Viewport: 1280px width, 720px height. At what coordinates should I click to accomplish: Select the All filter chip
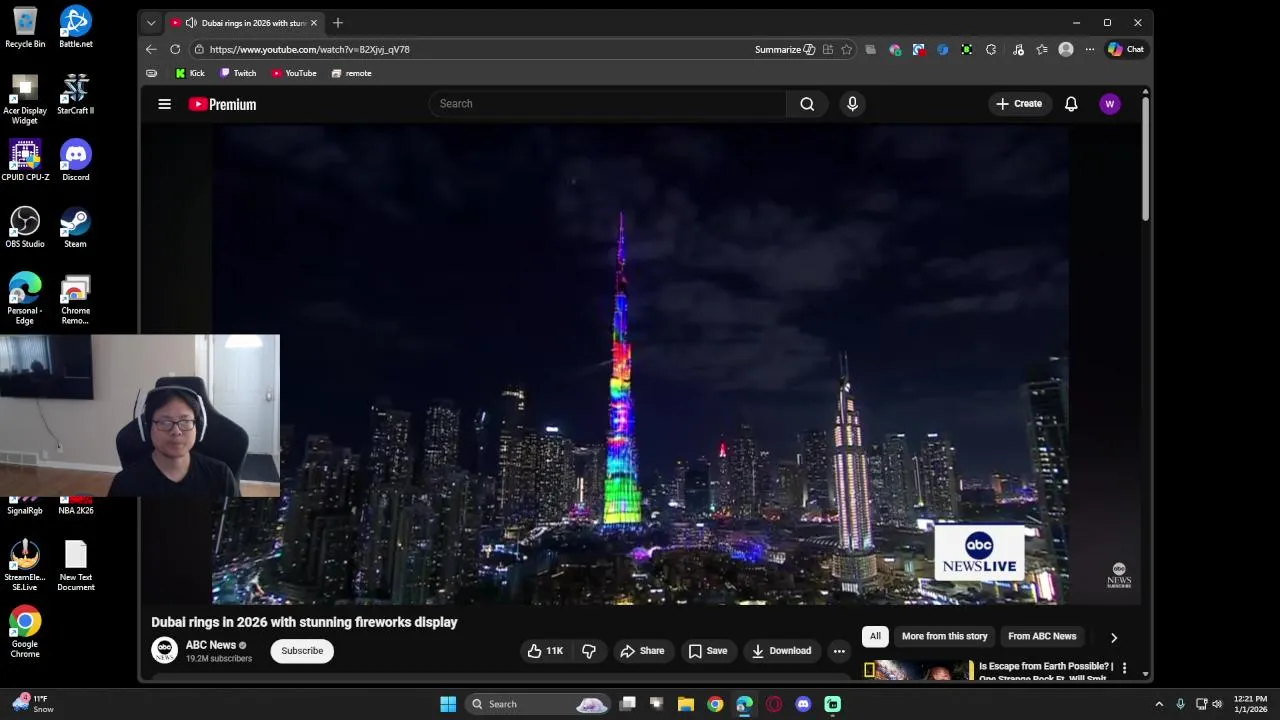tap(875, 636)
